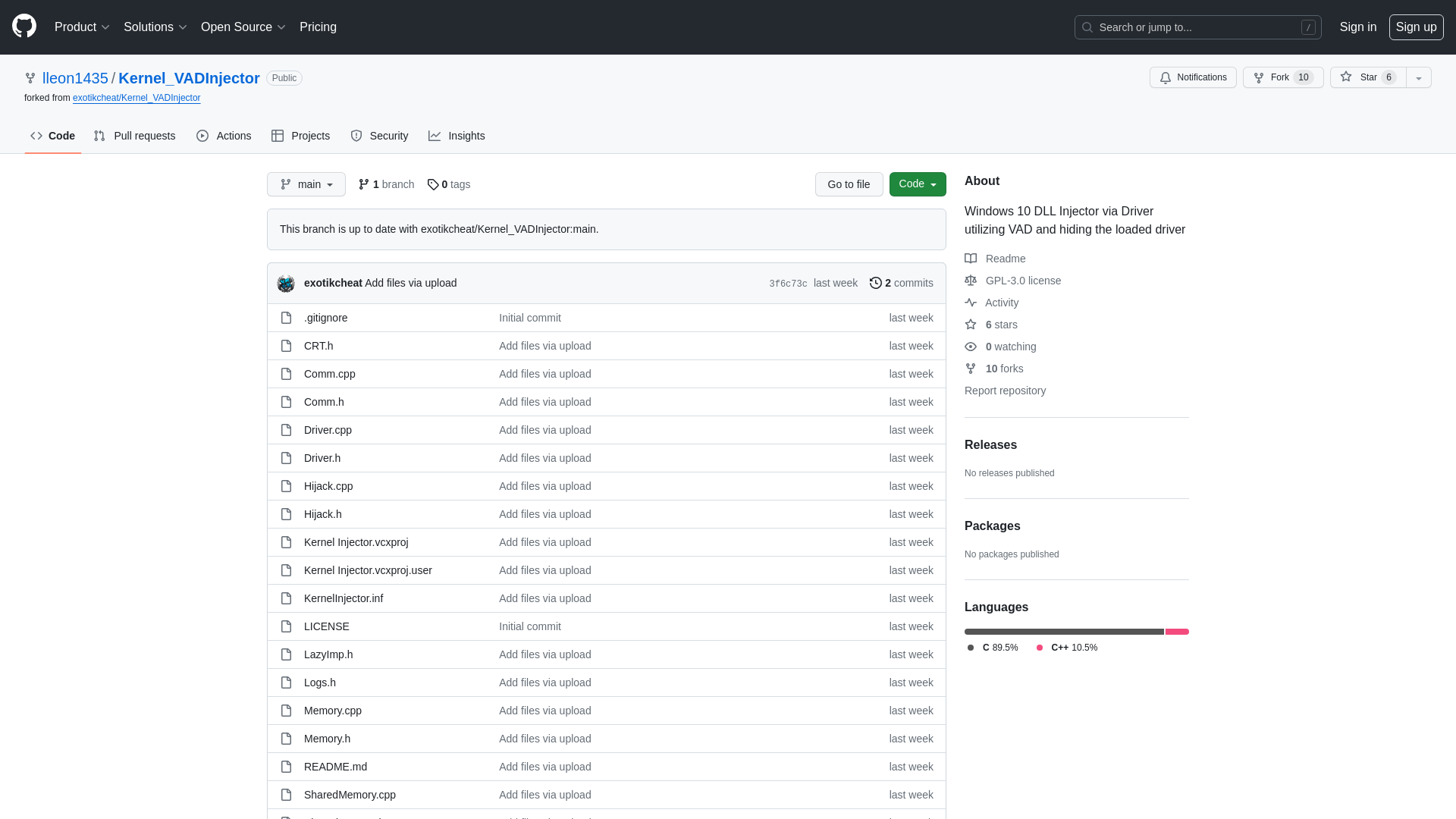1456x819 pixels.
Task: Click the forked repo icon before lleon1435
Action: [x=30, y=78]
